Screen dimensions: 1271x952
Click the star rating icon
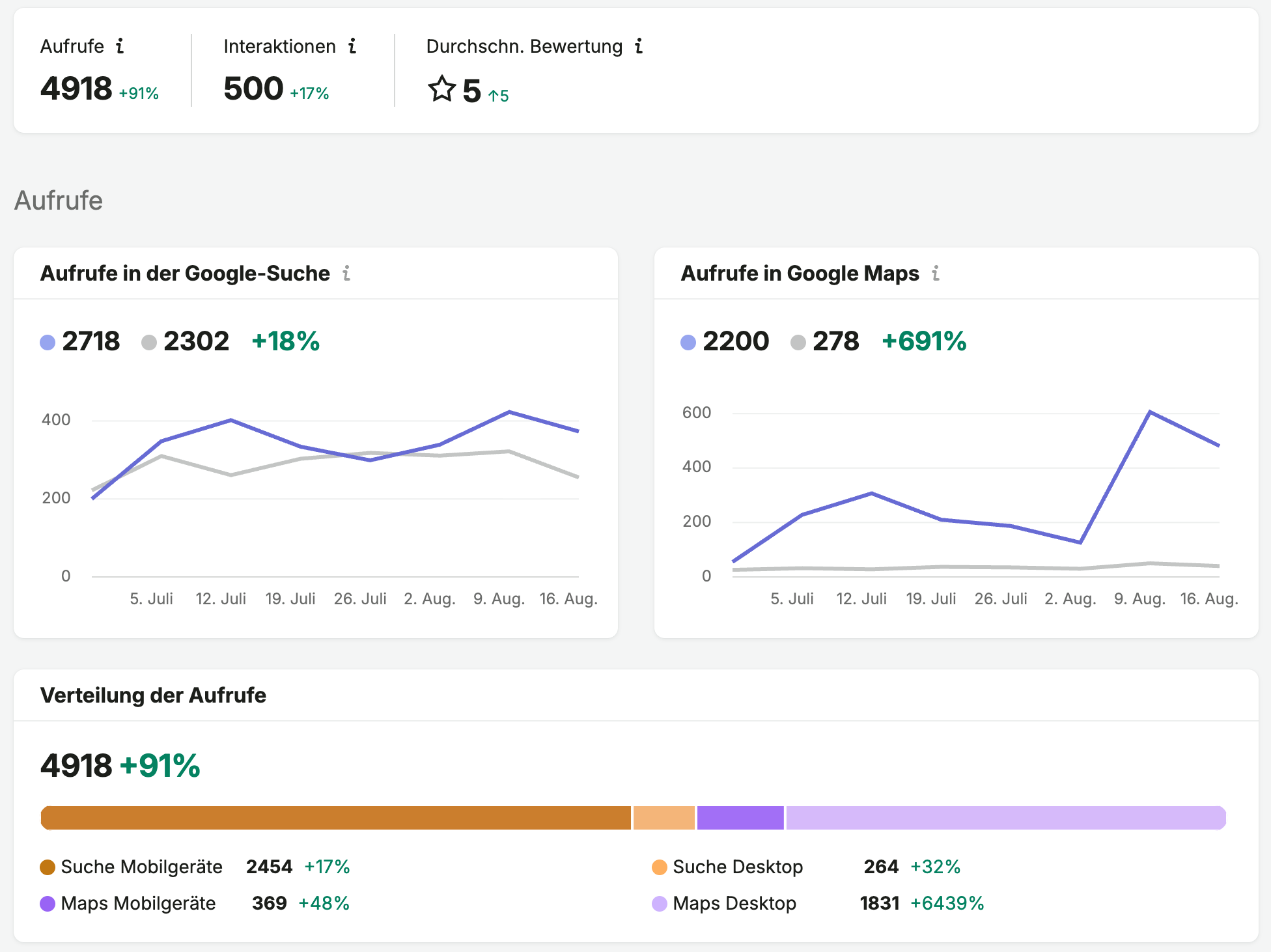coord(441,89)
